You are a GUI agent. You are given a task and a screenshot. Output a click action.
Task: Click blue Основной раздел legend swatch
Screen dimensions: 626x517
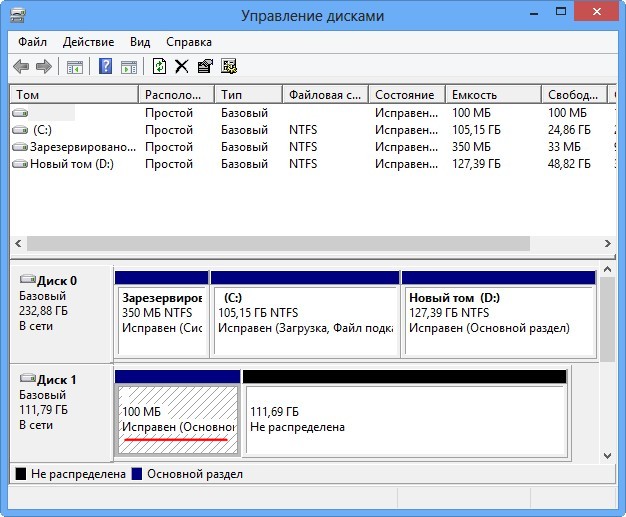pos(137,474)
